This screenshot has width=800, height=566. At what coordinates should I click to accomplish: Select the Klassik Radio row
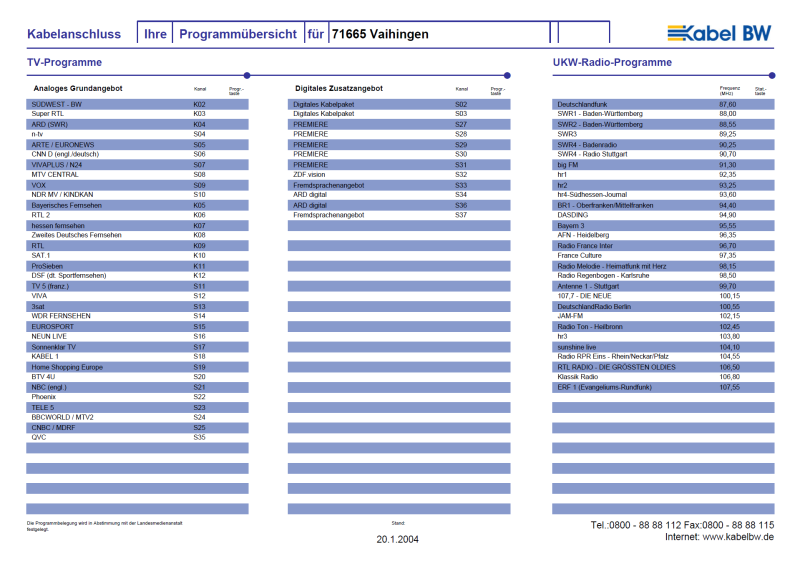[663, 377]
